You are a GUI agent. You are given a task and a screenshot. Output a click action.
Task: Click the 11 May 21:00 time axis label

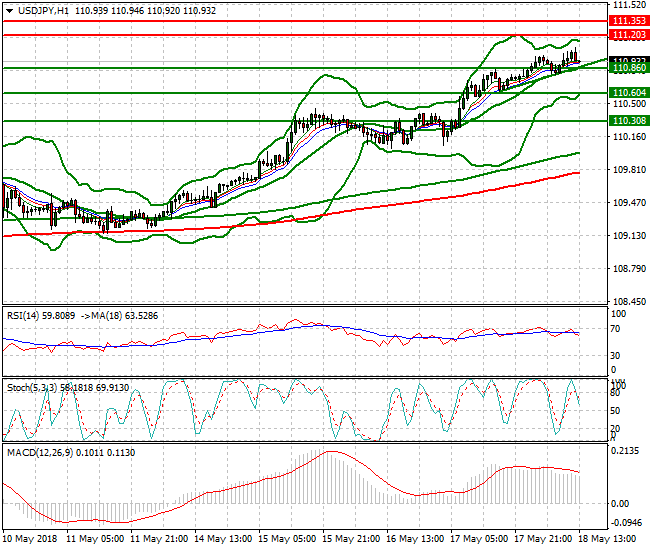(x=159, y=539)
